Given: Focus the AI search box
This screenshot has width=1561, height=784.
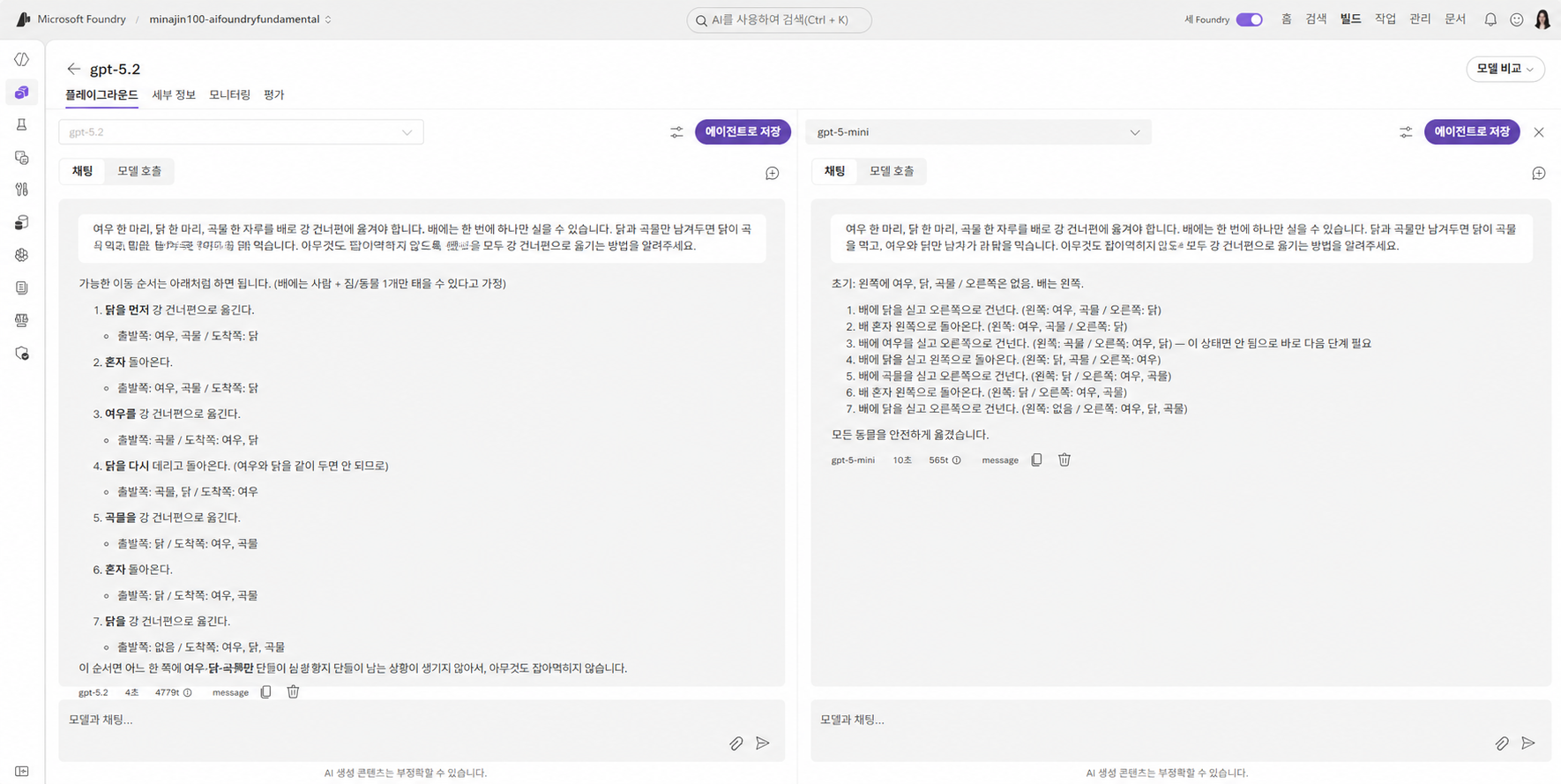Looking at the screenshot, I should coord(779,19).
